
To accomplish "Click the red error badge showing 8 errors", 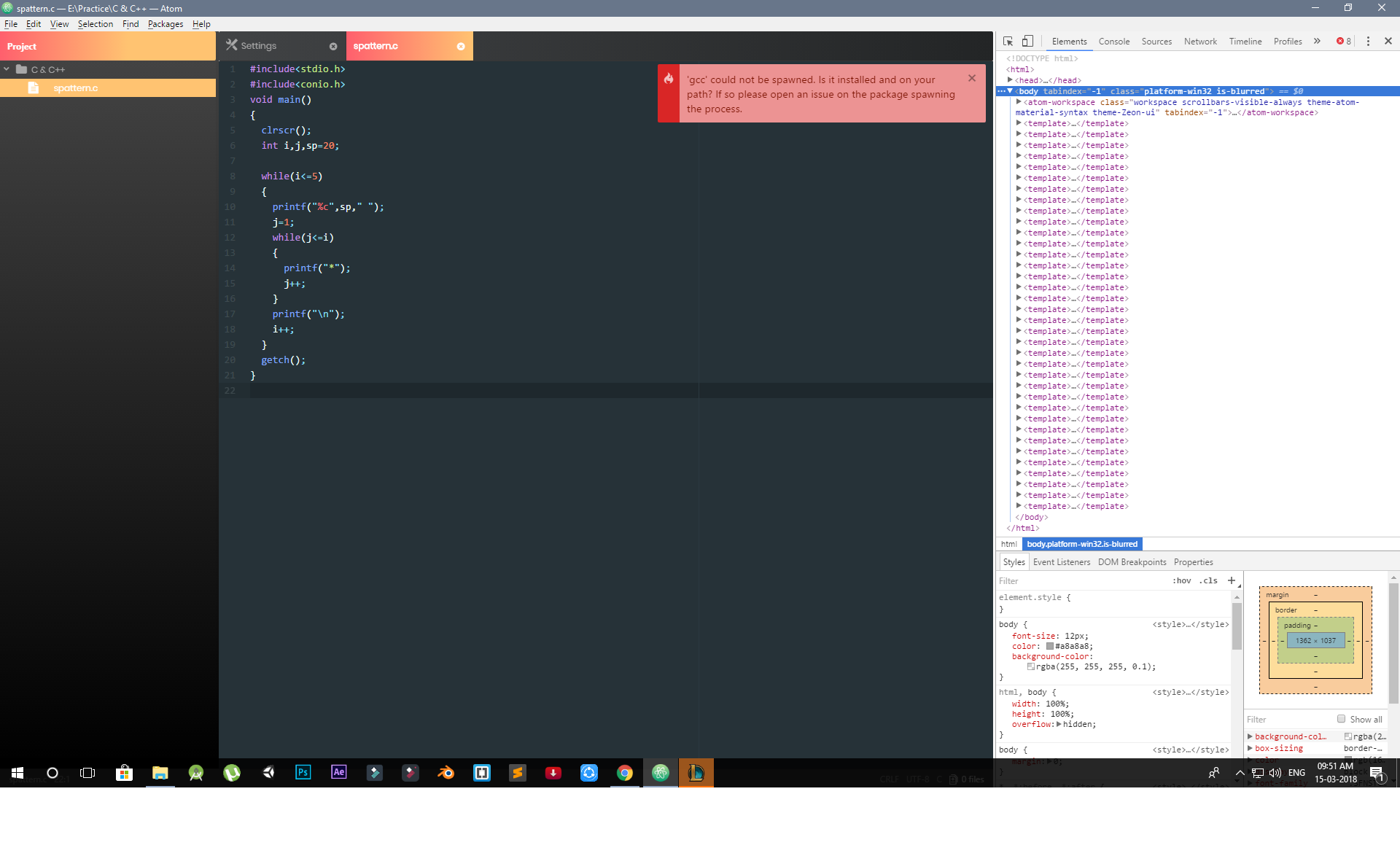I will click(1344, 42).
